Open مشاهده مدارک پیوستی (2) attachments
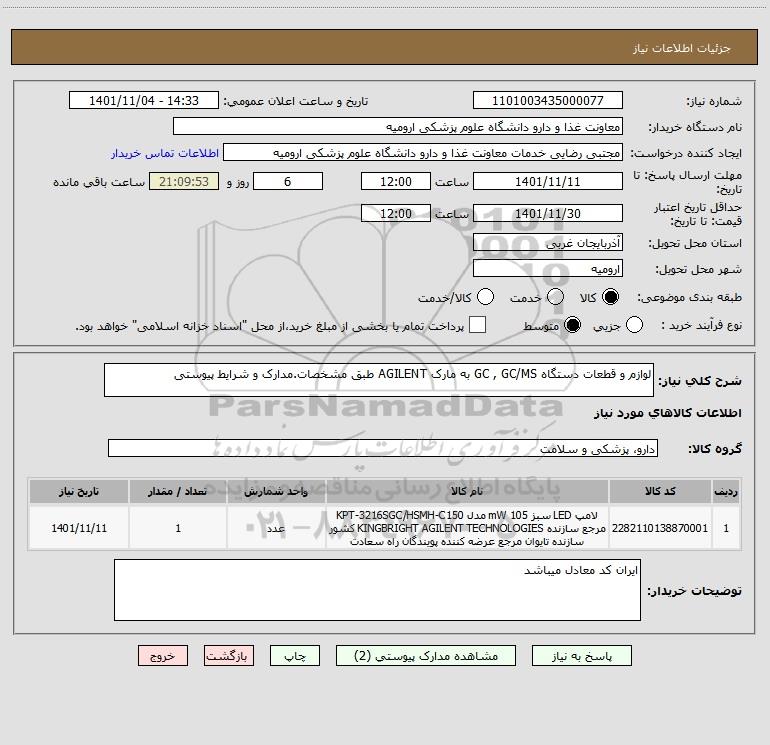Viewport: 770px width, 745px height. [426, 656]
